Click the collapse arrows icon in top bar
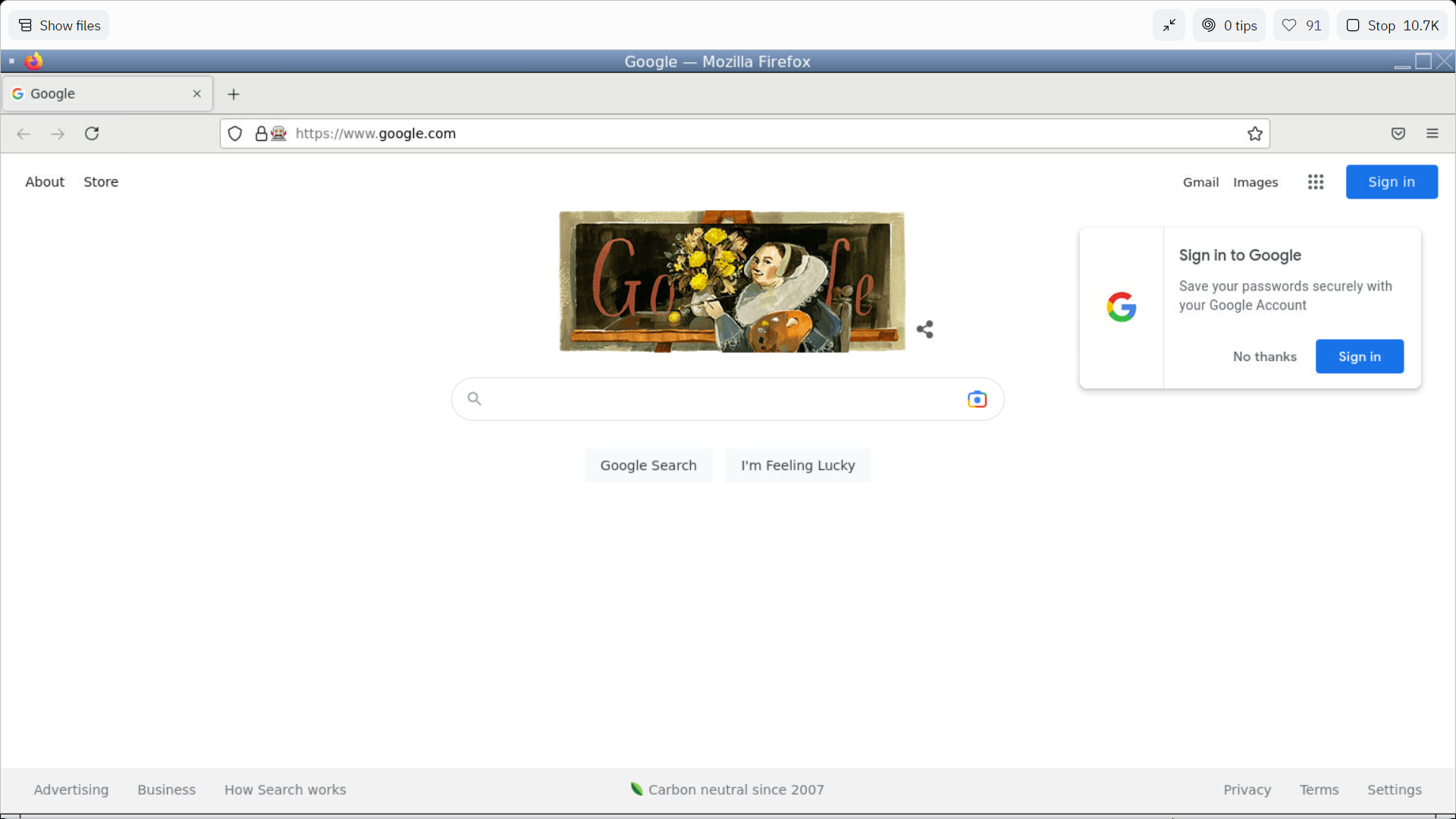 pos(1169,25)
